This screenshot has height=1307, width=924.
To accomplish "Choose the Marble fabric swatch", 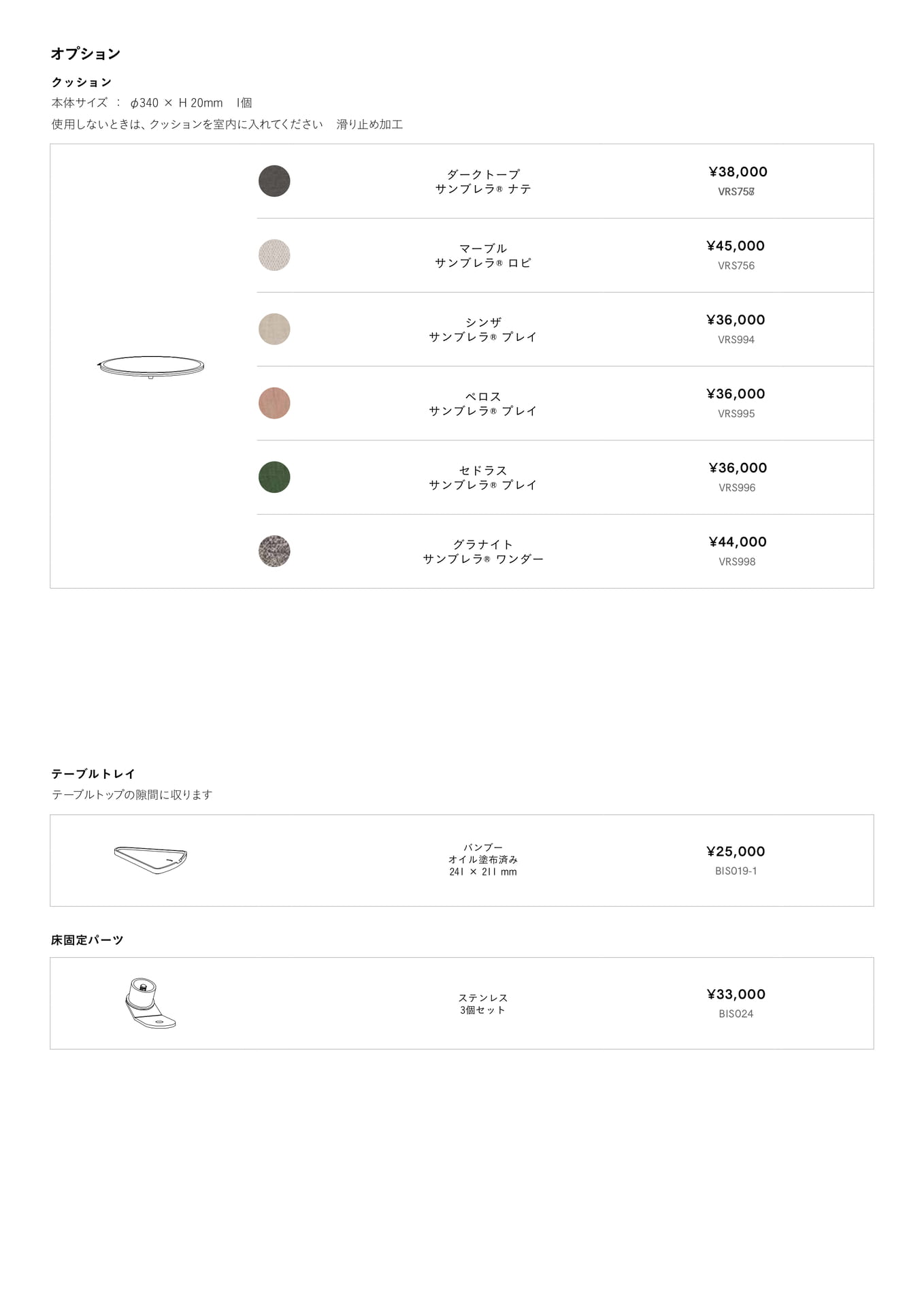I will pos(274,255).
